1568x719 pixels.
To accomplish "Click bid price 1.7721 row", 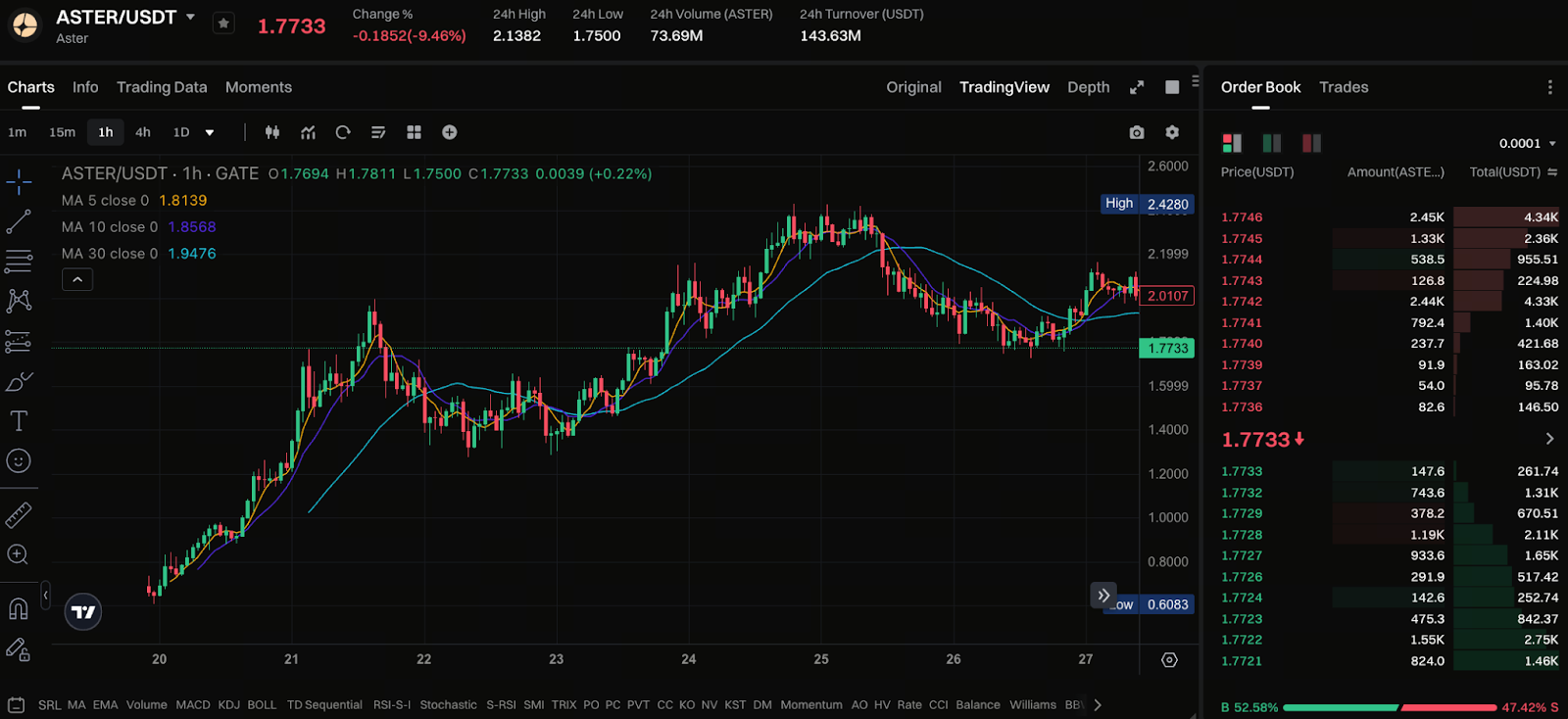I will (x=1390, y=661).
